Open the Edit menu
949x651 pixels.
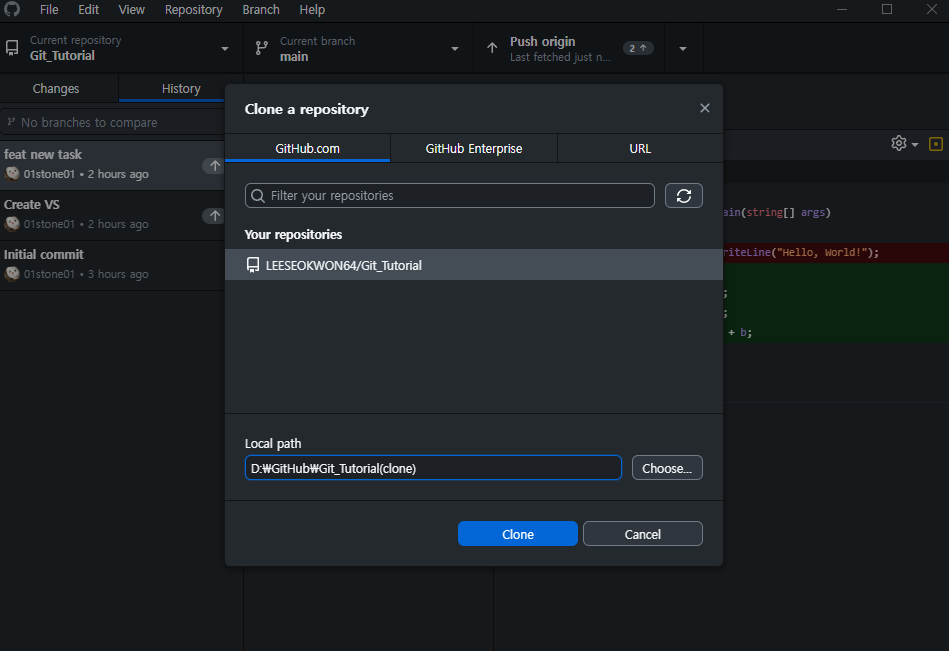[88, 10]
